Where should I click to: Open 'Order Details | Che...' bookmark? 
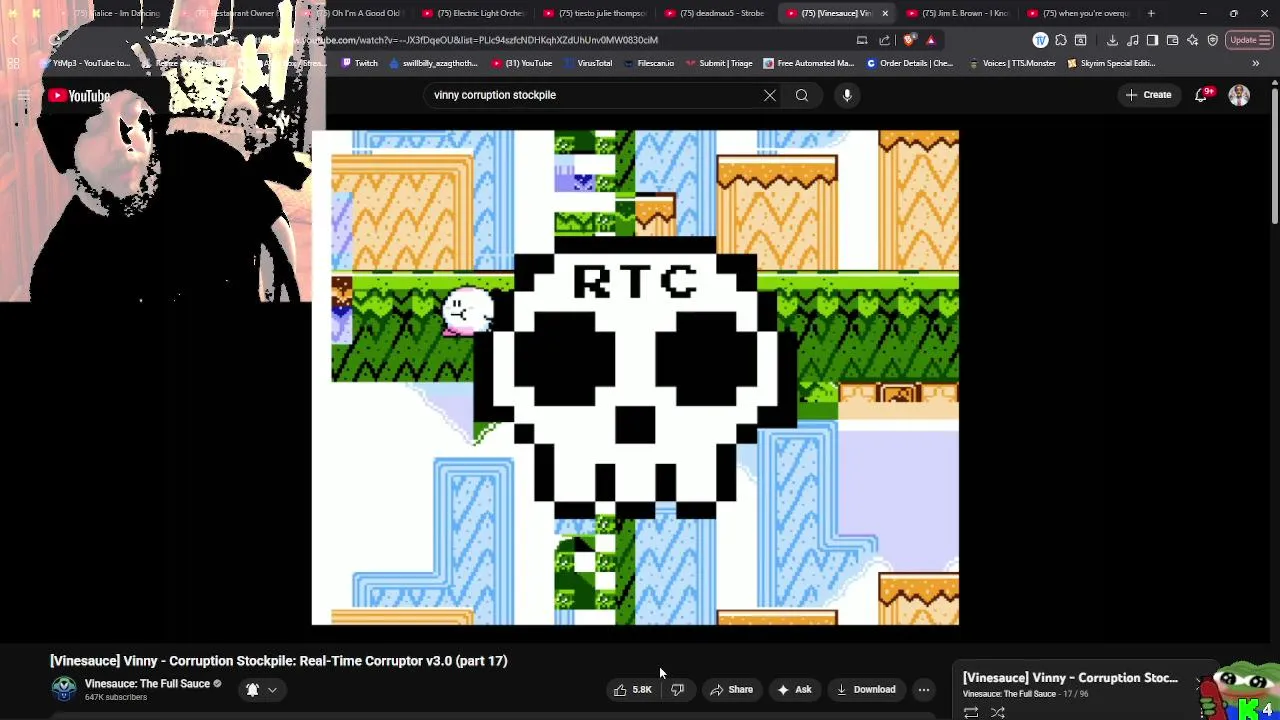[x=910, y=63]
